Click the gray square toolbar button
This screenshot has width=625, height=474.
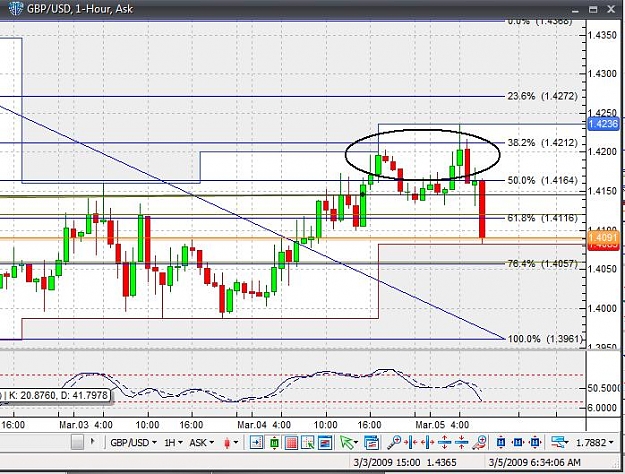click(77, 442)
